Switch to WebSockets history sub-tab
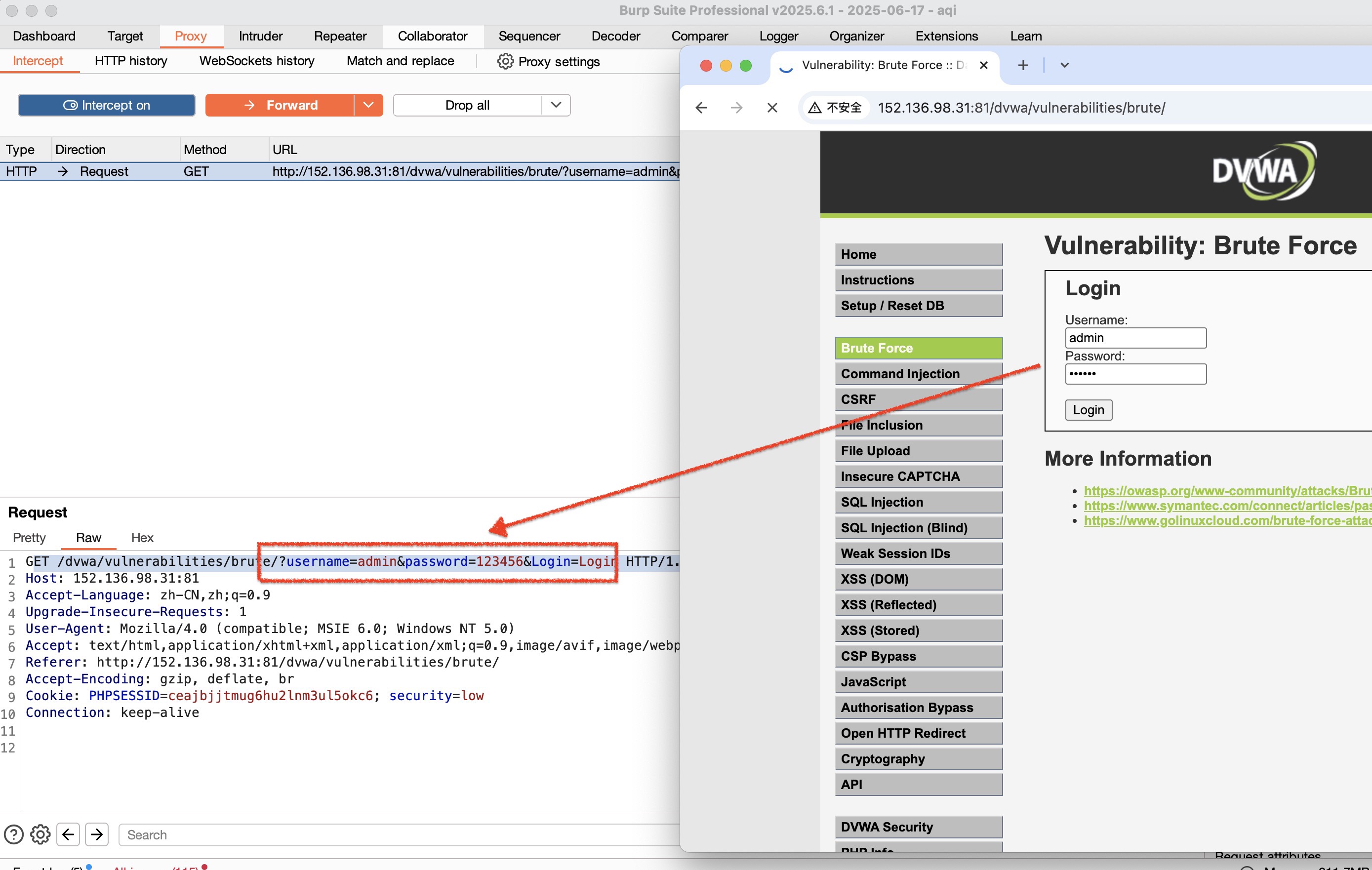Viewport: 1372px width, 870px height. (x=257, y=61)
